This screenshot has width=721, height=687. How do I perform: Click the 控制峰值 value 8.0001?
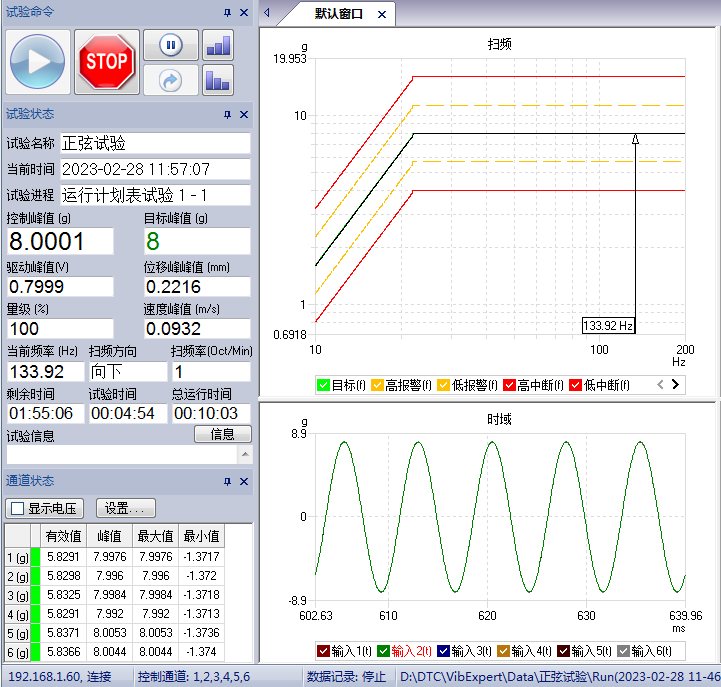click(x=60, y=241)
